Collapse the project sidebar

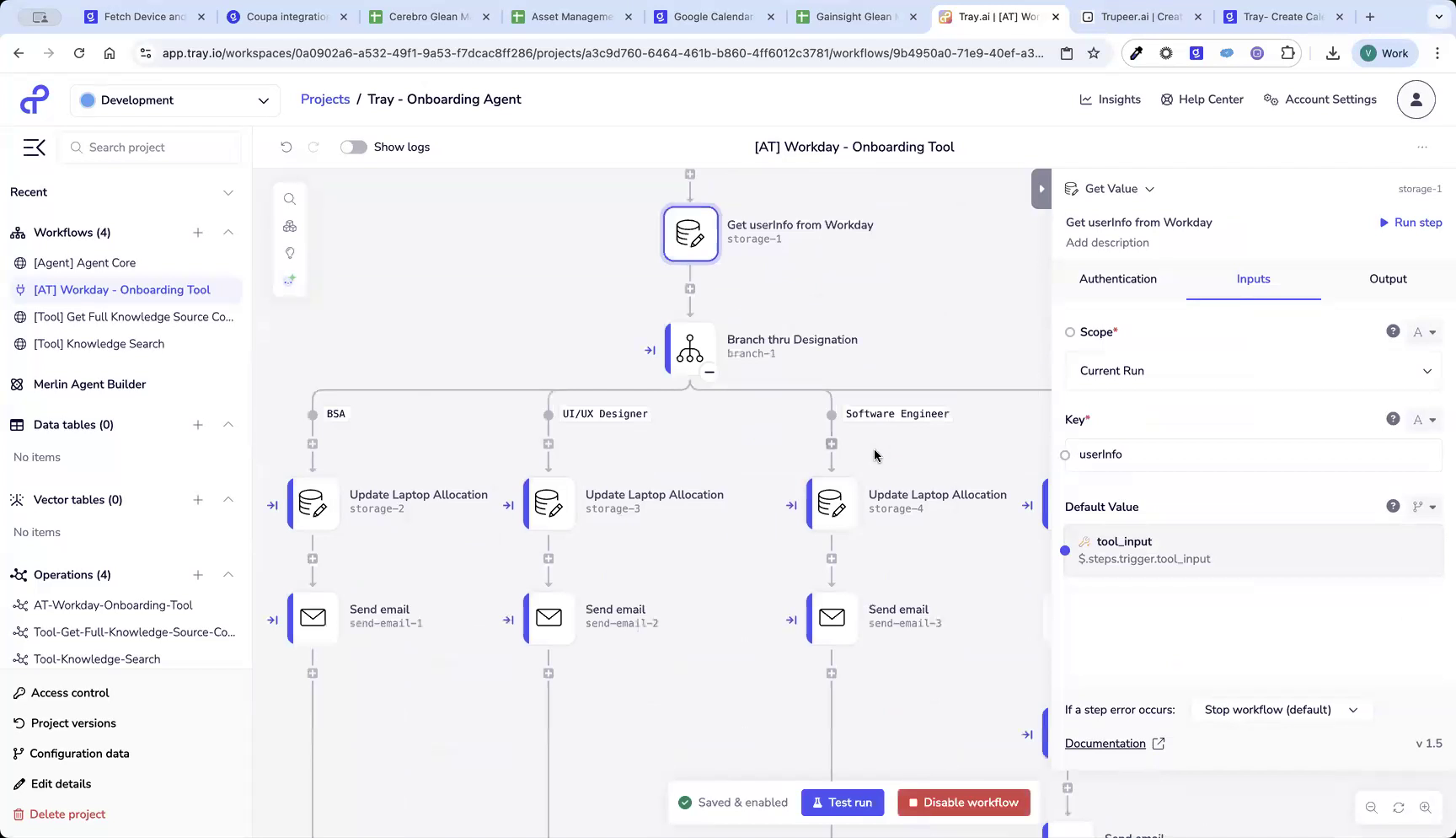pyautogui.click(x=34, y=147)
